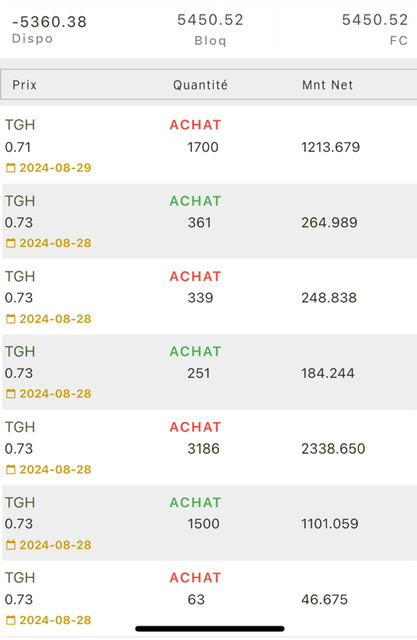
Task: Open the FC balance value
Action: [375, 20]
